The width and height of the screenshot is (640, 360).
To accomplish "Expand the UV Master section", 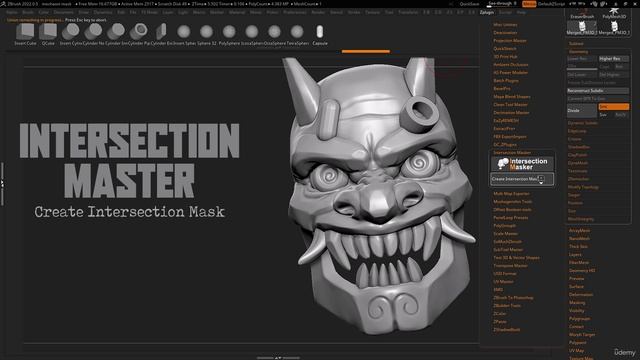I will (503, 282).
